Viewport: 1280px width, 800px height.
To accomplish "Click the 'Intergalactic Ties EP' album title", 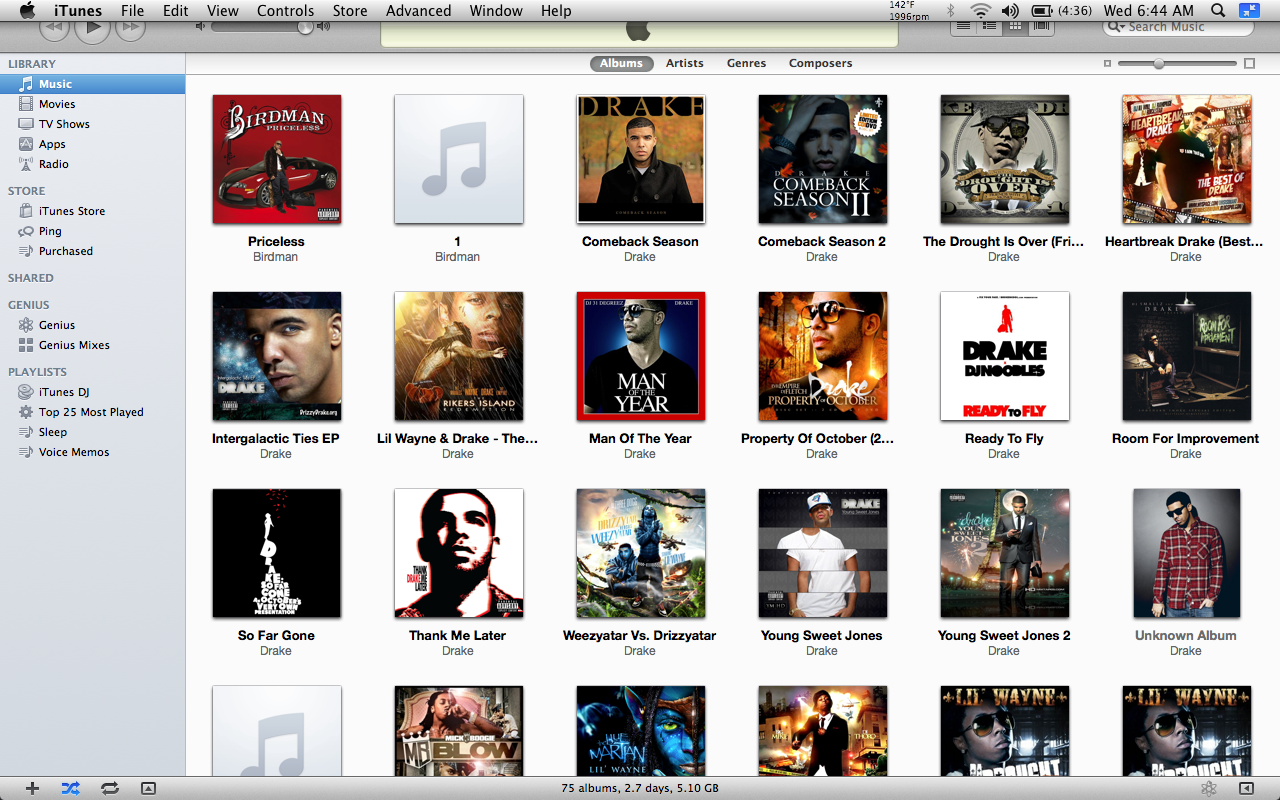I will 276,438.
